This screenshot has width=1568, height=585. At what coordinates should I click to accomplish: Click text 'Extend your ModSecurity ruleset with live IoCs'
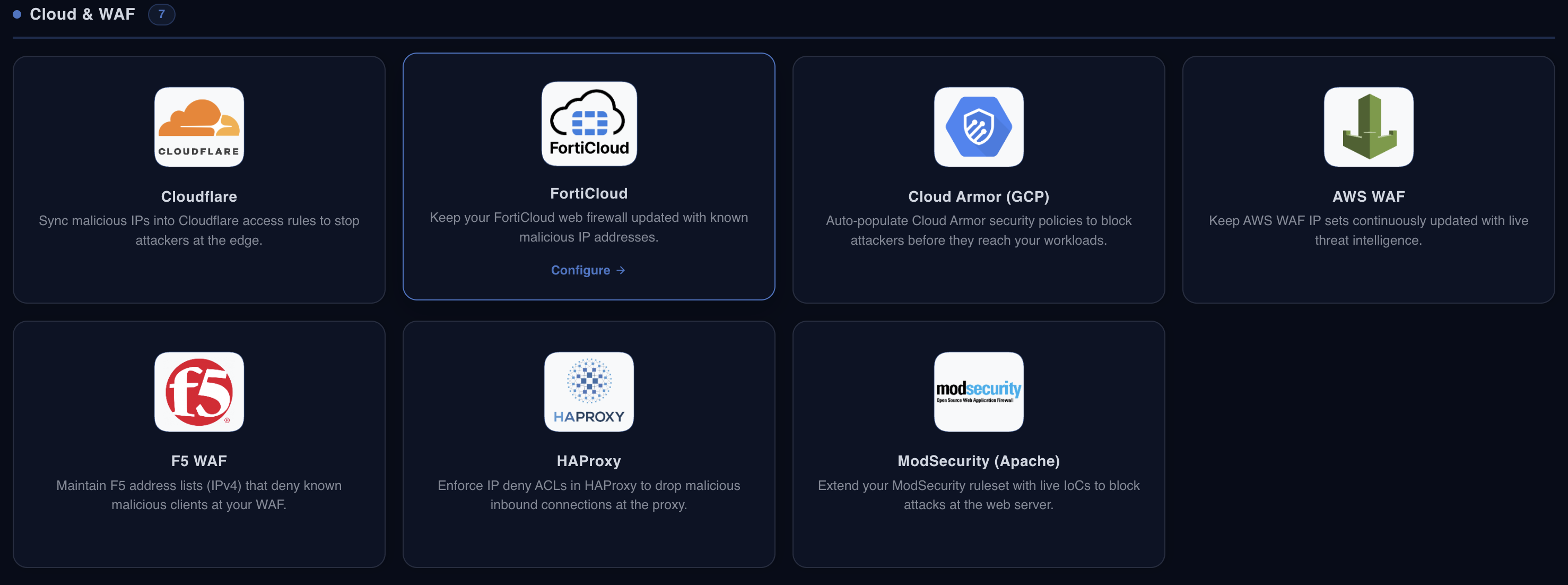[x=954, y=486]
